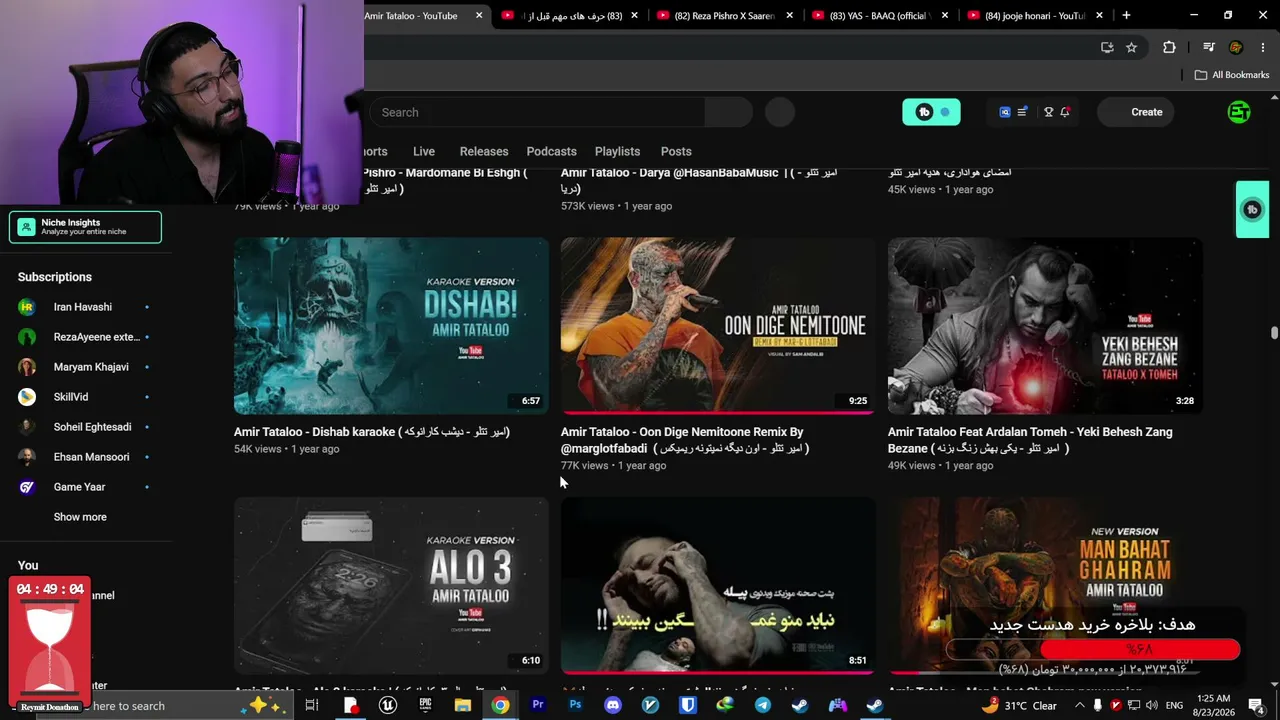
Task: Focus the YouTube search field
Action: [536, 112]
